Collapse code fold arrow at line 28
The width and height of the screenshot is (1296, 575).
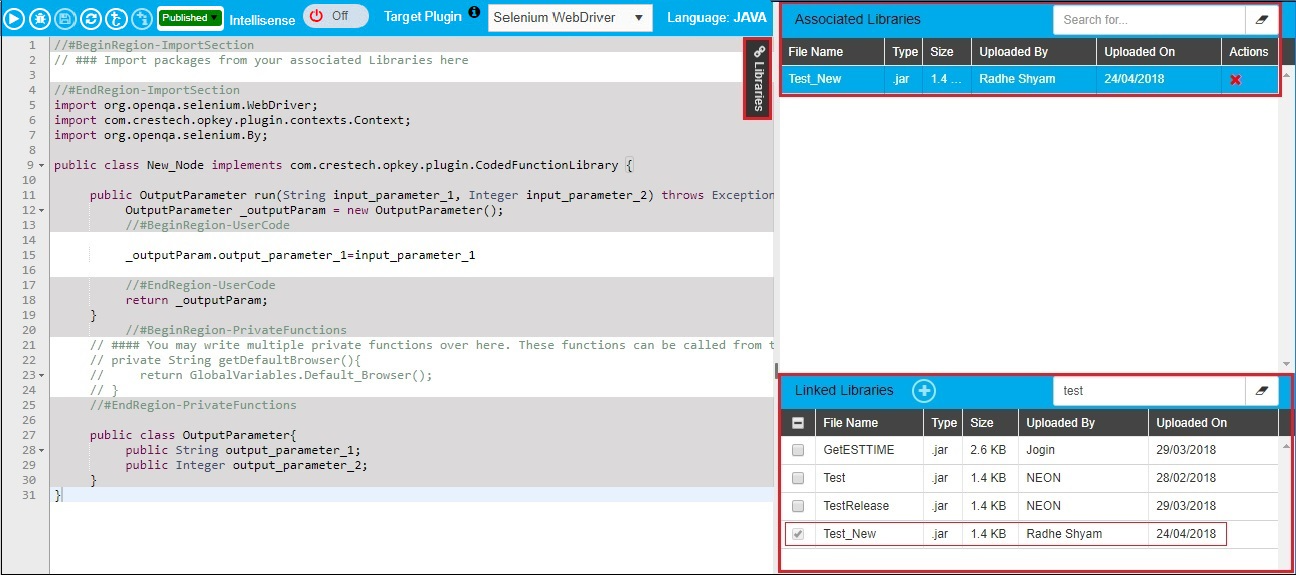coord(42,450)
